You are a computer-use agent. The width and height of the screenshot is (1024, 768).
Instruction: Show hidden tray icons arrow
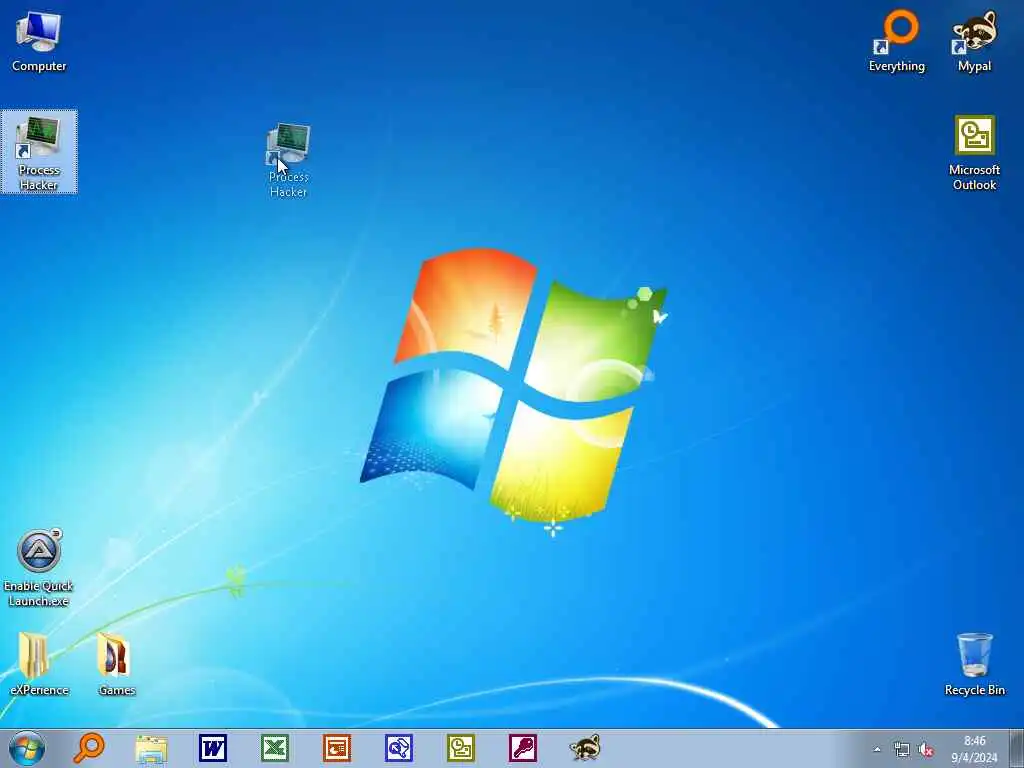877,750
